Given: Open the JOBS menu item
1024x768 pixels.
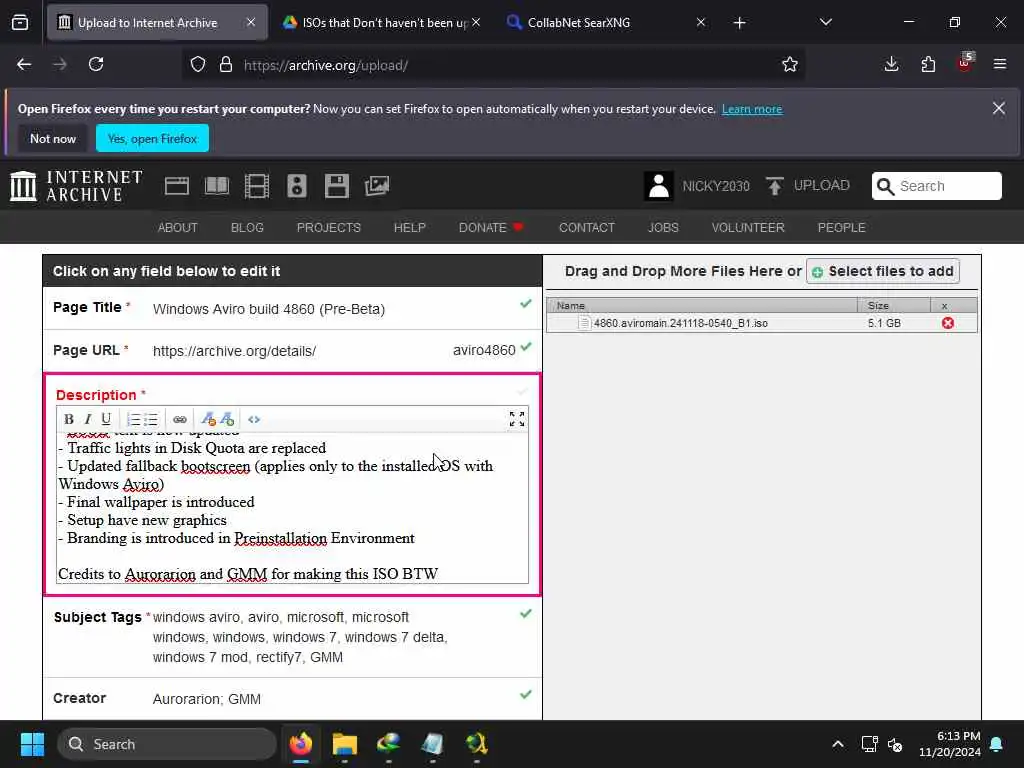Looking at the screenshot, I should 663,227.
